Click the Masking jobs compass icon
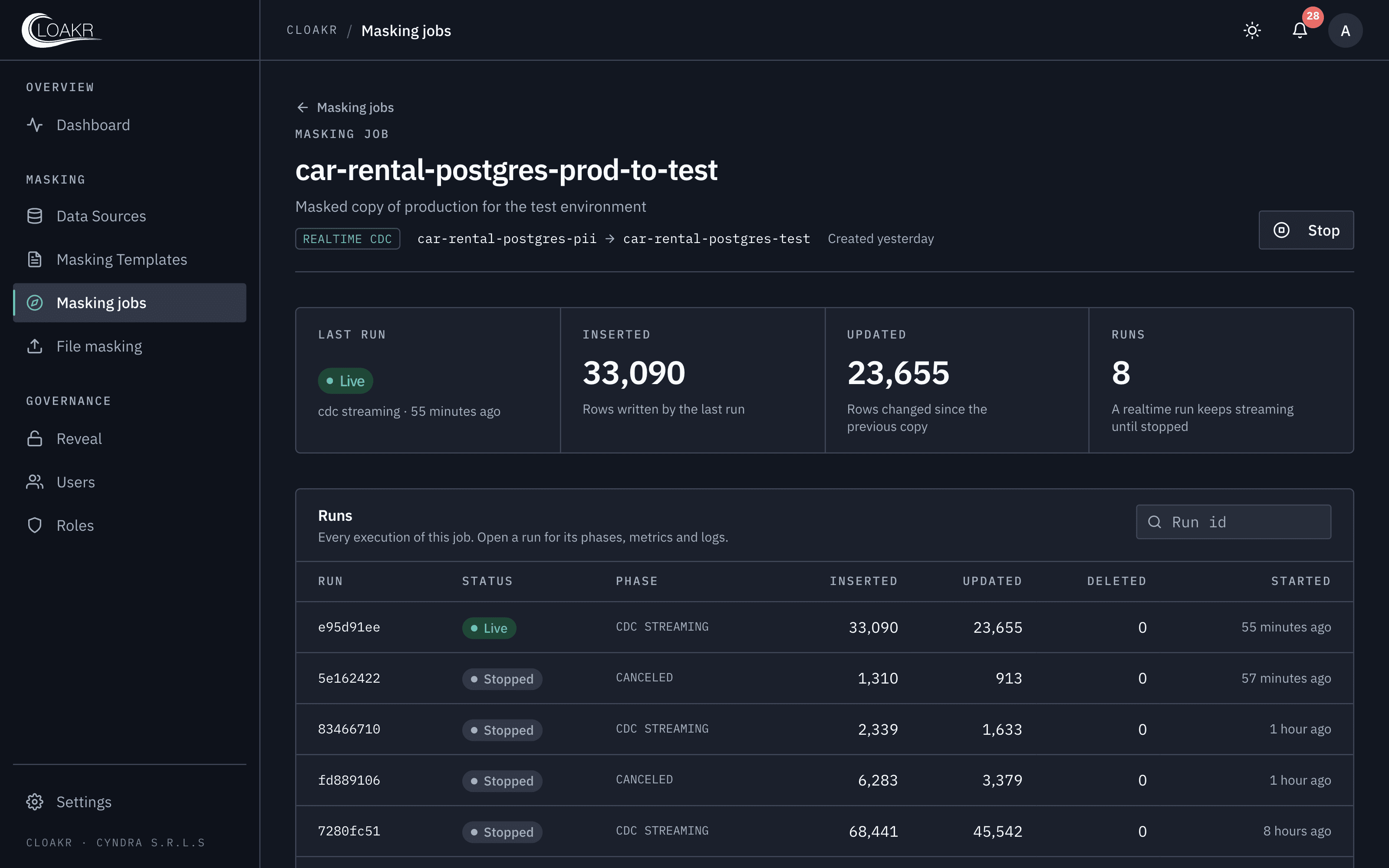Screen dimensions: 1389x868 (35, 302)
